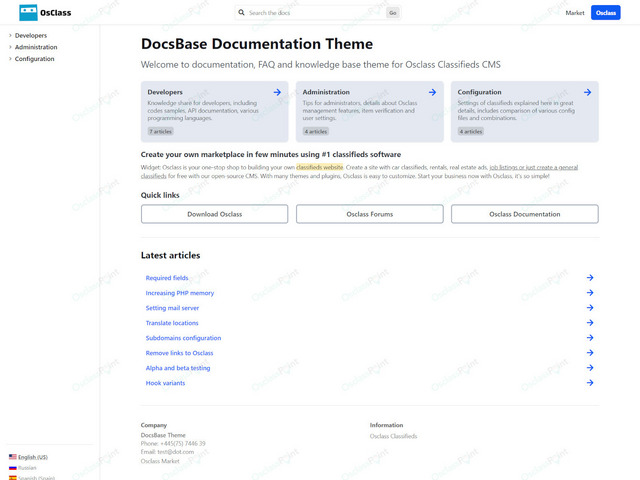This screenshot has height=480, width=640.
Task: Click the Russian flag icon
Action: point(13,468)
